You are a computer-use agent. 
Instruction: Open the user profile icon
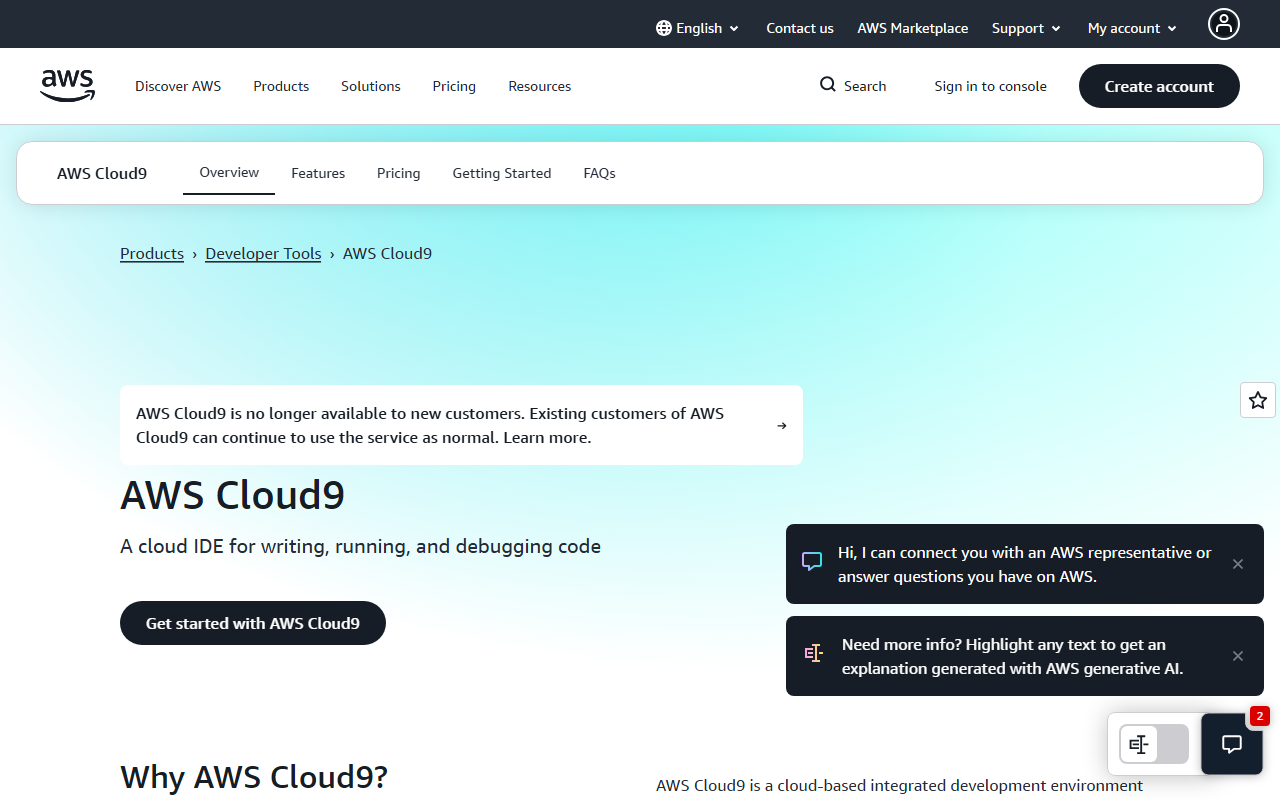coord(1223,24)
